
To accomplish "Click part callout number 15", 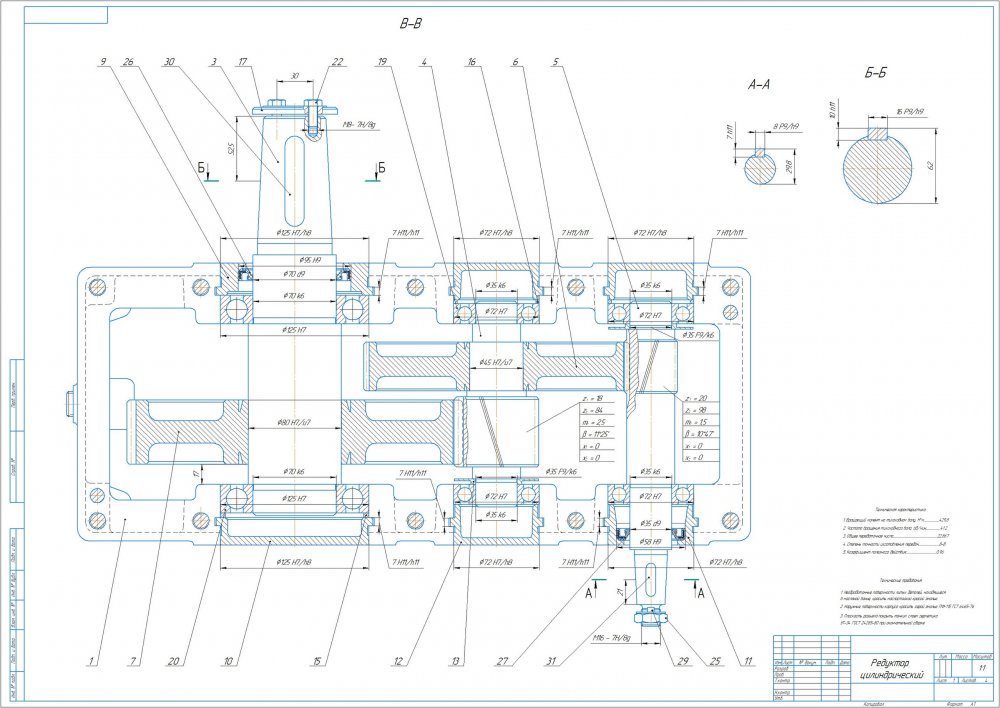I will click(x=316, y=661).
